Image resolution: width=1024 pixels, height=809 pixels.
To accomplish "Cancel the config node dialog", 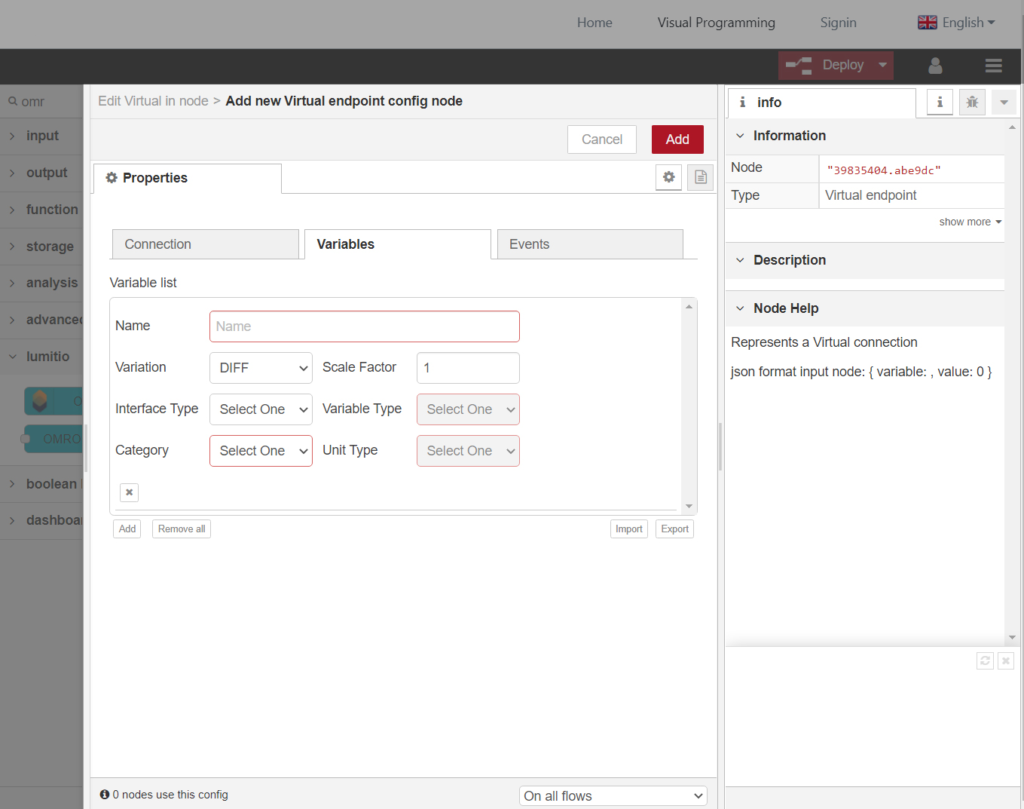I will click(601, 140).
